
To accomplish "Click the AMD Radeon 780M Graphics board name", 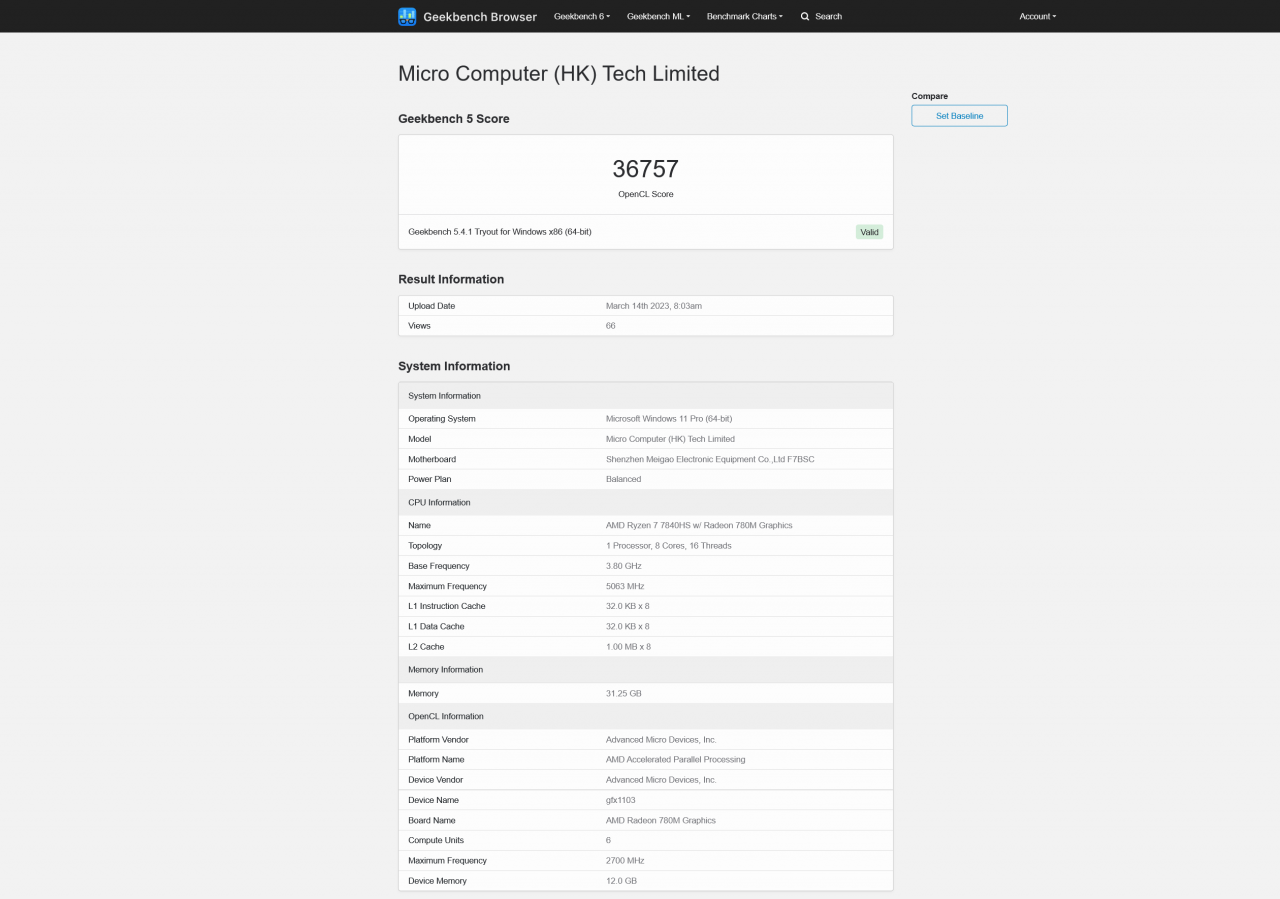I will 661,820.
